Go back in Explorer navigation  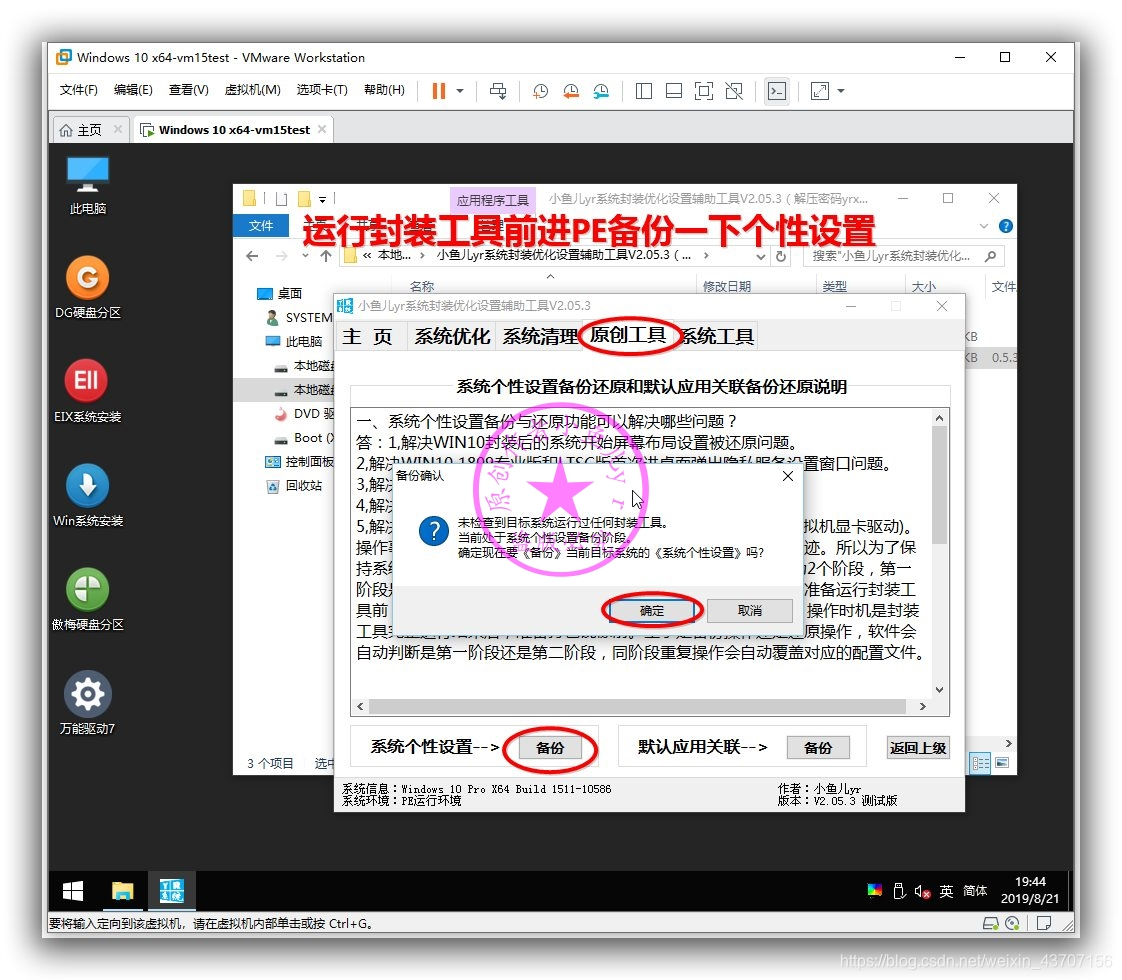(252, 255)
